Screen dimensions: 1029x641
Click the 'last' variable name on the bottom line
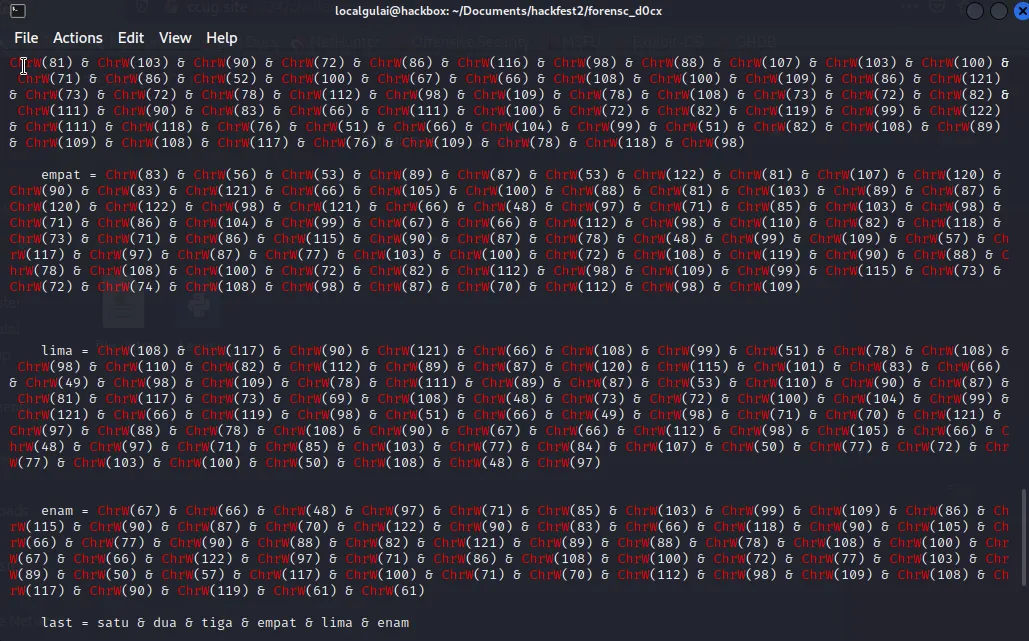[x=57, y=623]
